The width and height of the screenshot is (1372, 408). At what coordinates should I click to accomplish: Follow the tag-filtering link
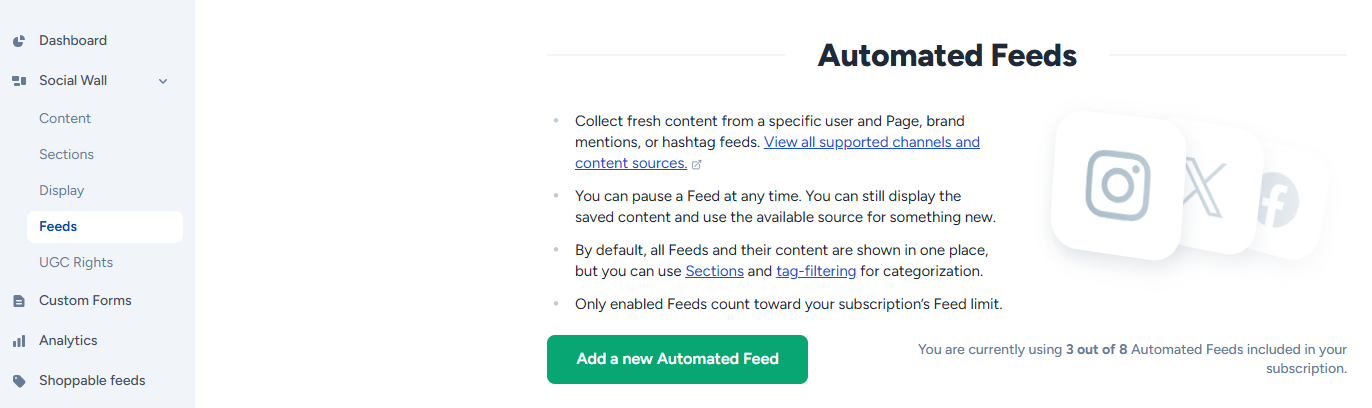tap(816, 271)
